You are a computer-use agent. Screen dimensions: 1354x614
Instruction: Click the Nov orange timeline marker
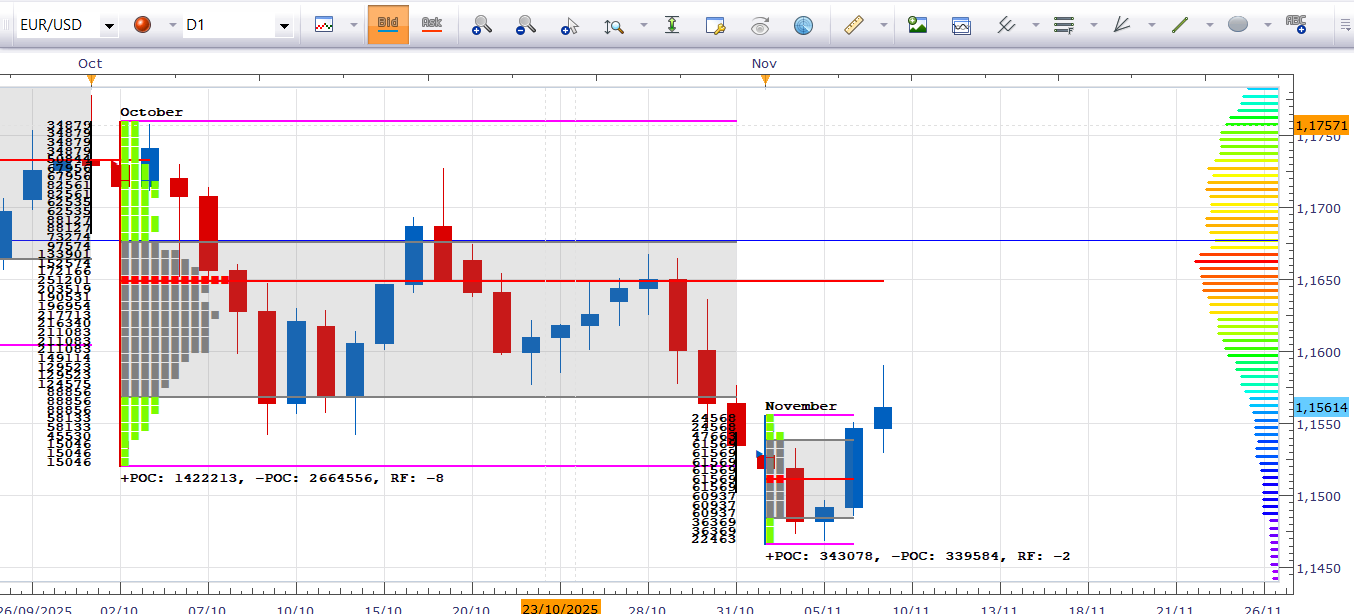[765, 79]
